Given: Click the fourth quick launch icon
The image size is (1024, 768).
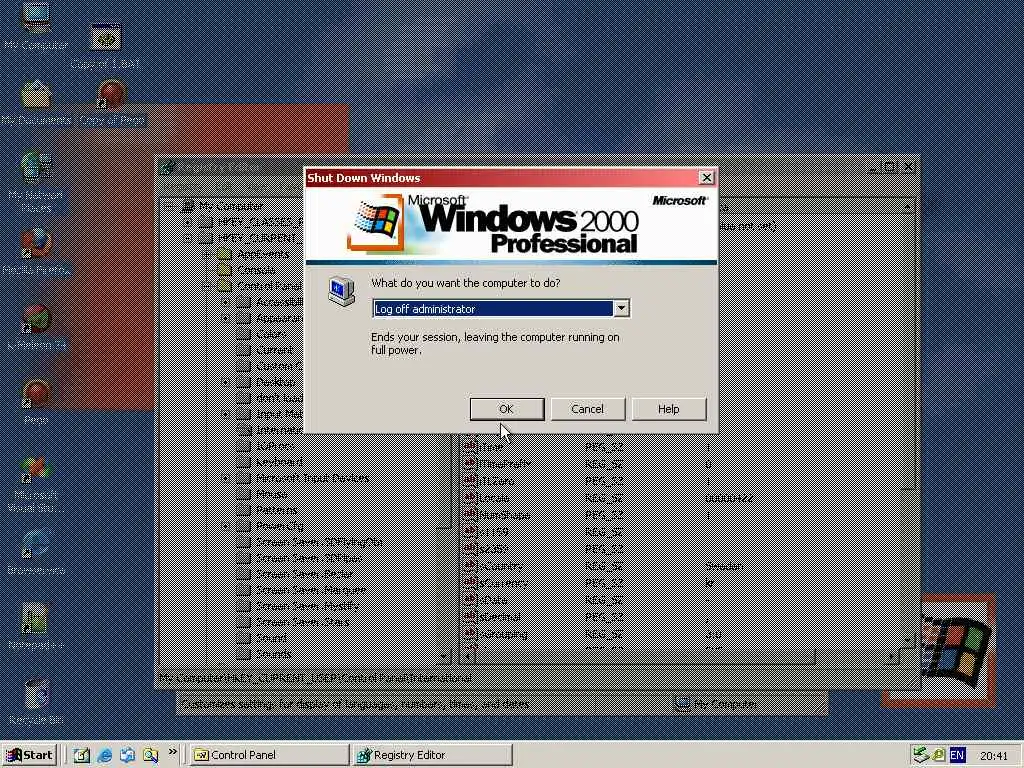Looking at the screenshot, I should 150,755.
